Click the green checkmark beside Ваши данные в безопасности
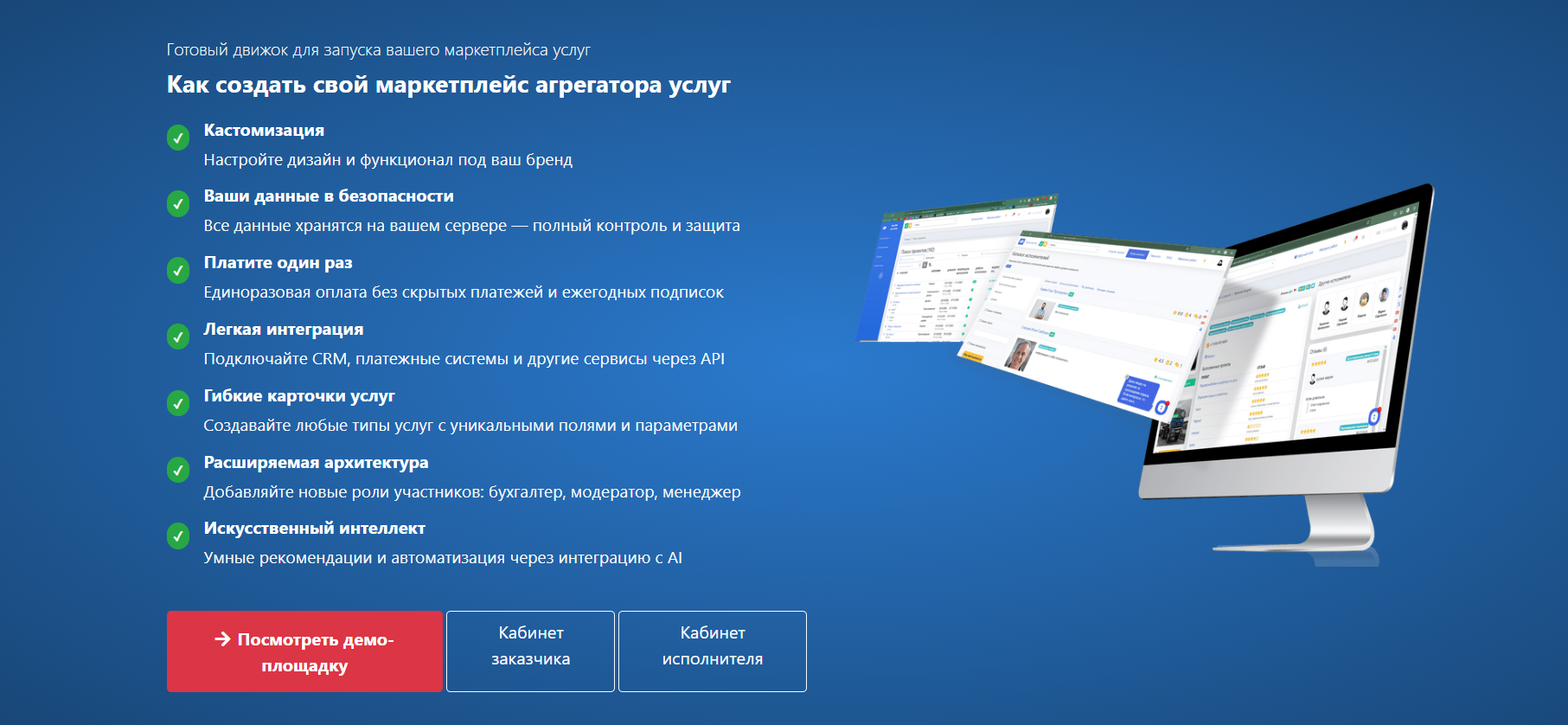Screen dimensions: 1568x725 [178, 204]
